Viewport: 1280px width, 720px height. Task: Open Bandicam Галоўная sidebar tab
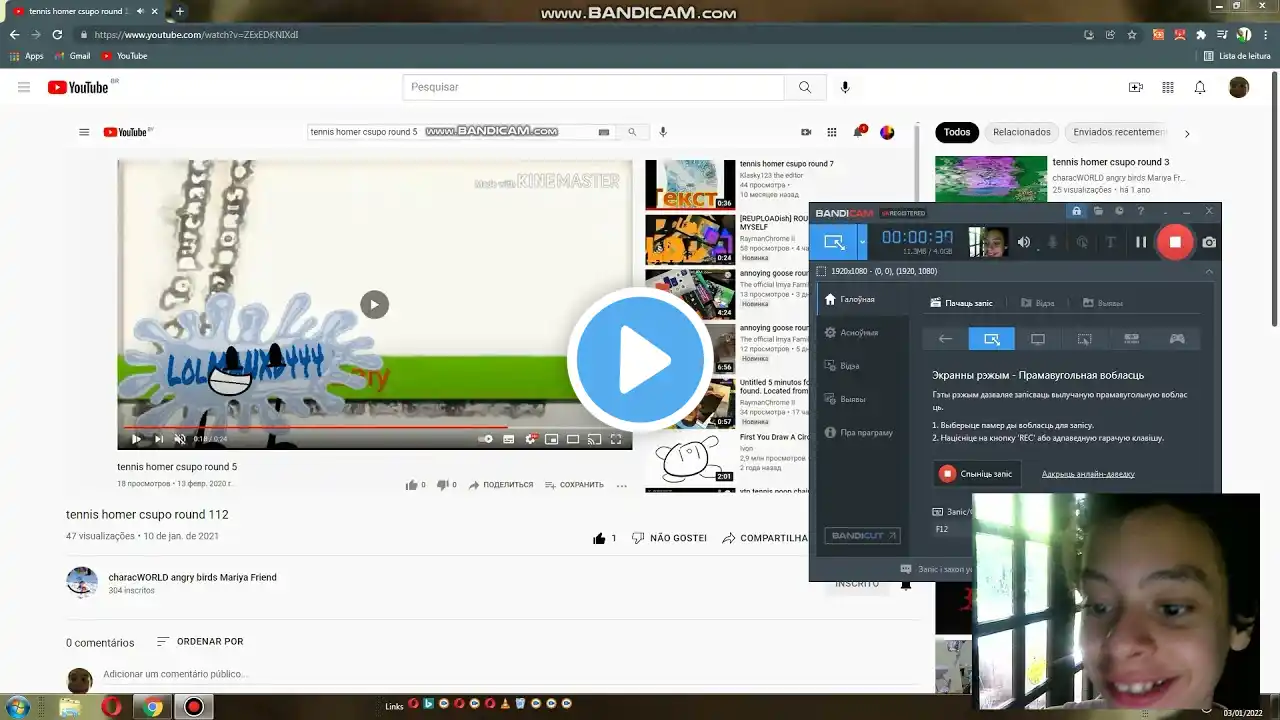860,299
